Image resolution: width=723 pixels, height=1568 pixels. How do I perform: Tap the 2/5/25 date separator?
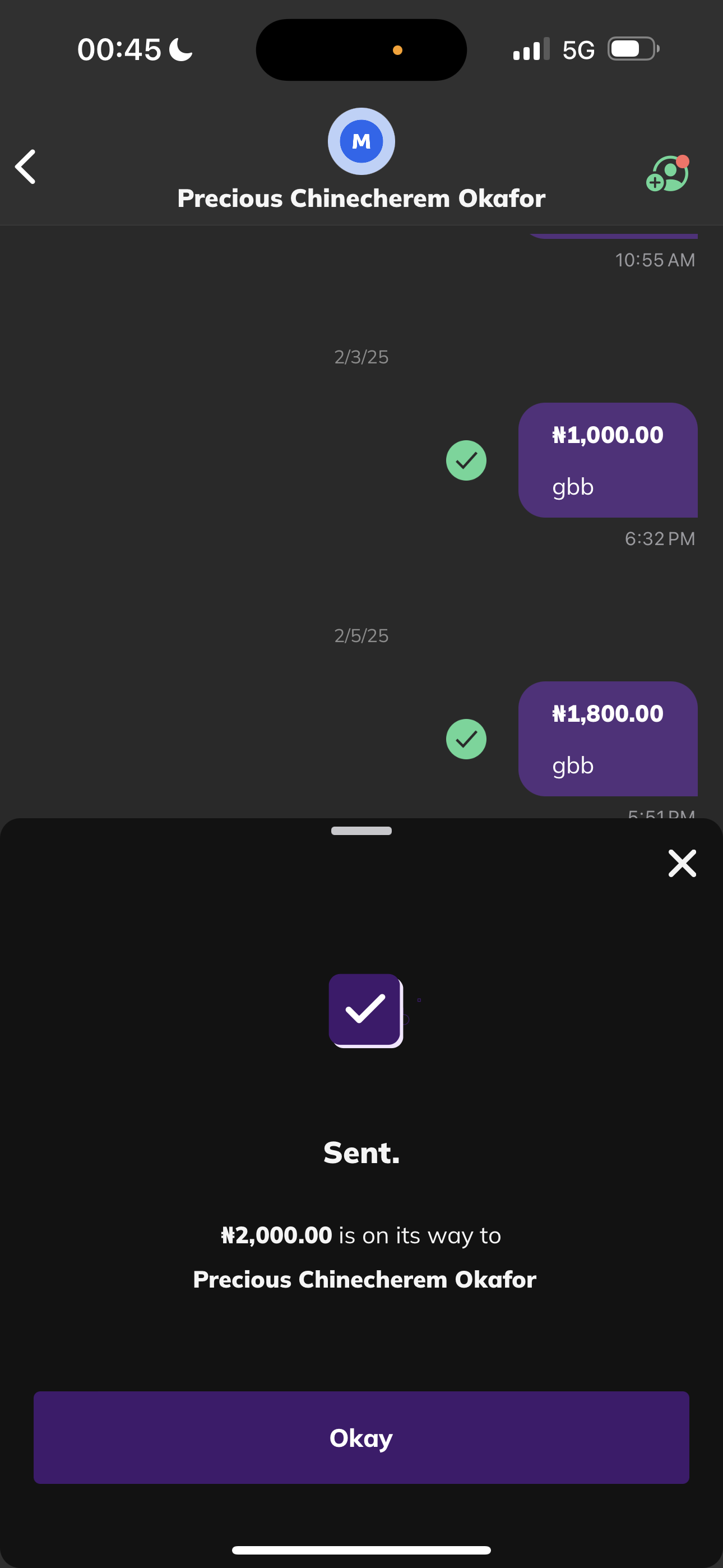coord(361,635)
